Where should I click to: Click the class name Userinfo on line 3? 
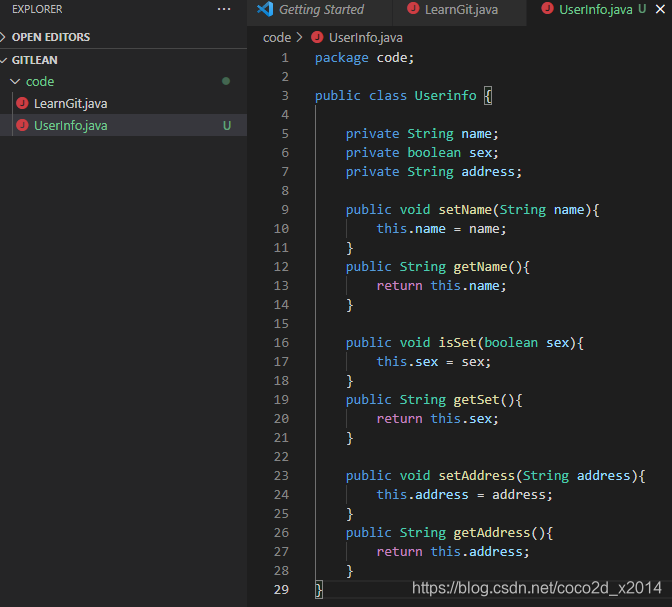coord(445,96)
